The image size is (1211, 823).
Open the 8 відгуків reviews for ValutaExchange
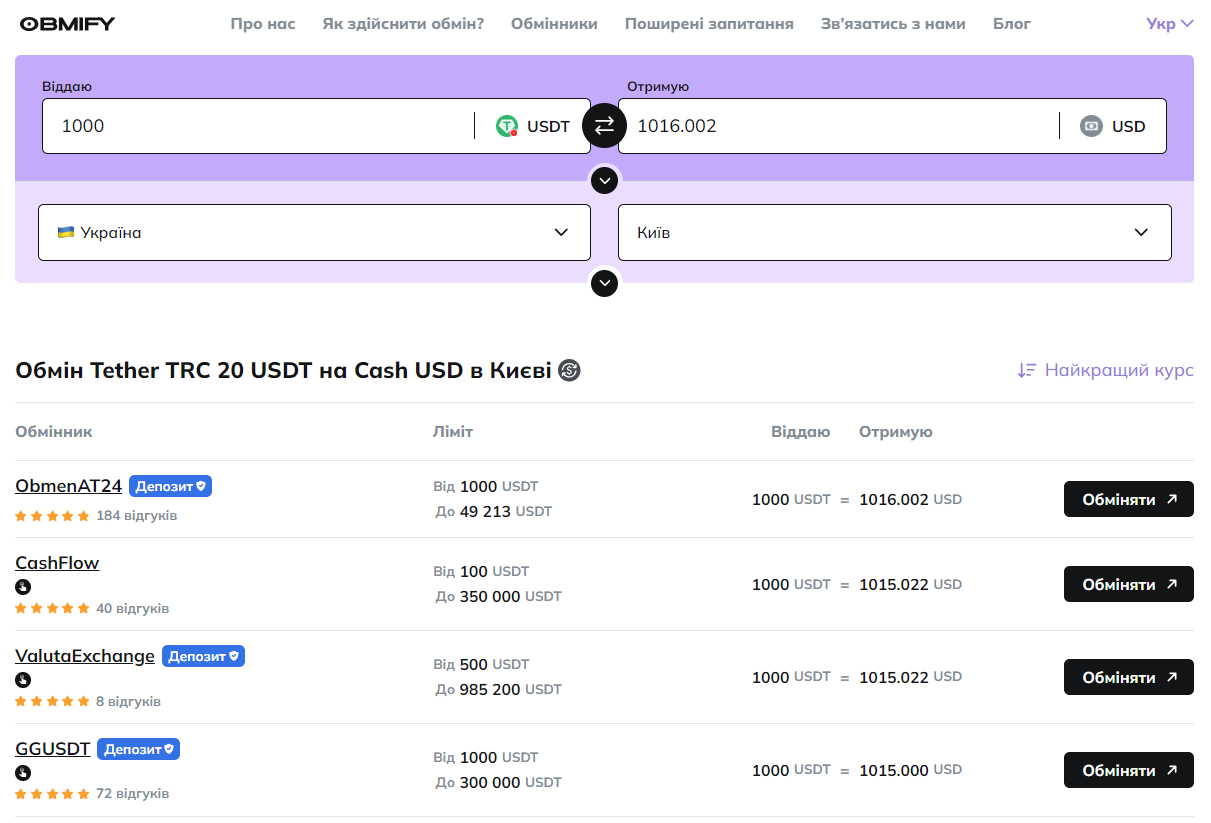coord(129,701)
